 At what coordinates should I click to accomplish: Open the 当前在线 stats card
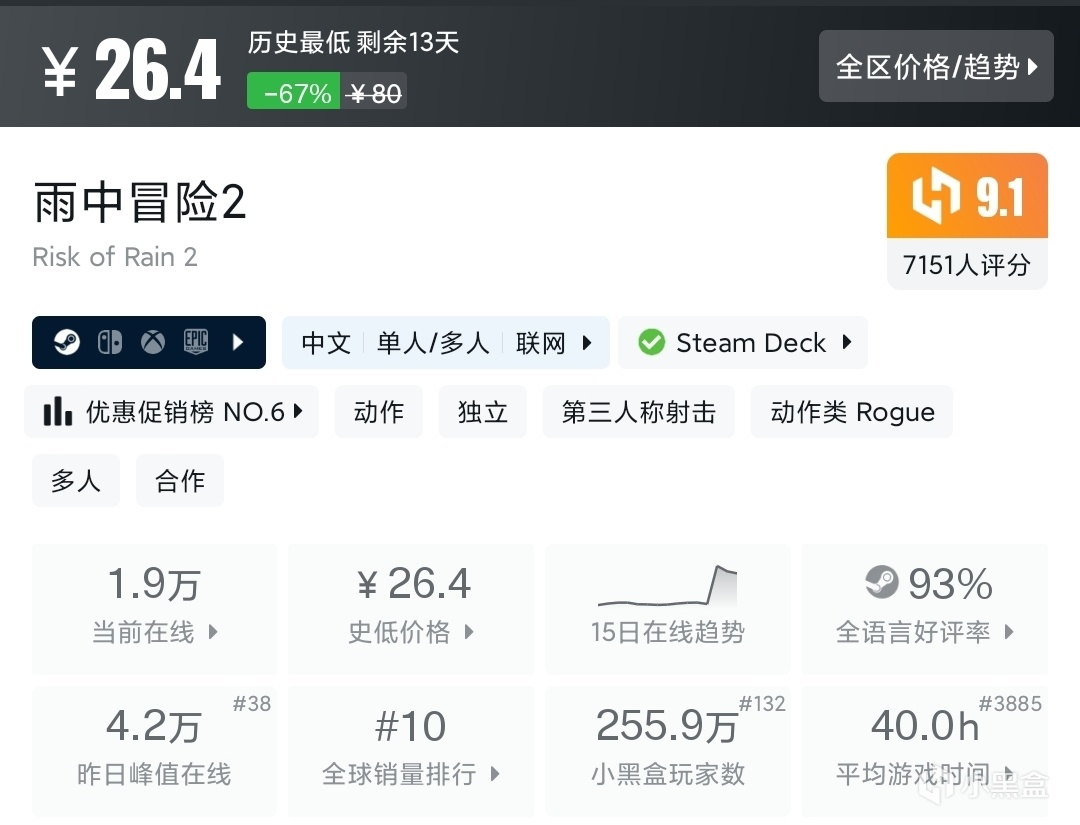(x=154, y=609)
